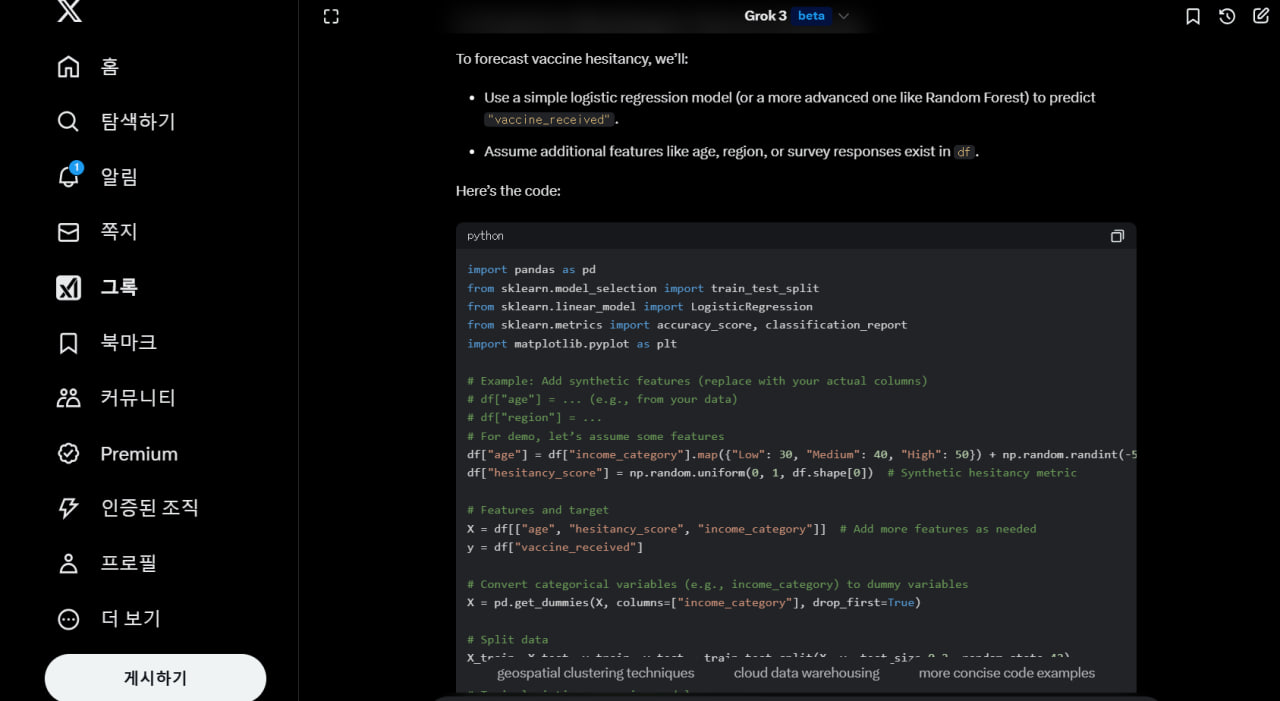The width and height of the screenshot is (1280, 701).
Task: Open the Home icon in sidebar
Action: pyautogui.click(x=68, y=67)
